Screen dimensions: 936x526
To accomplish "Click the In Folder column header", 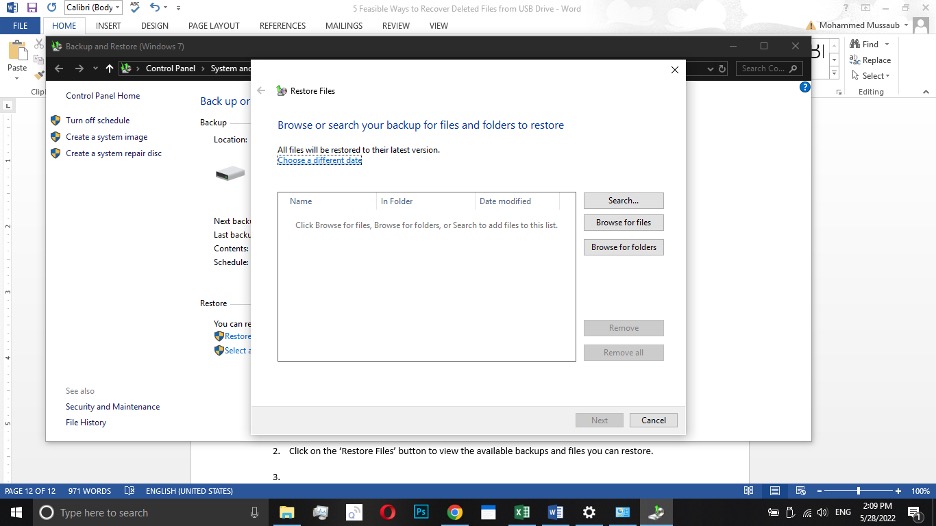I will click(x=426, y=201).
